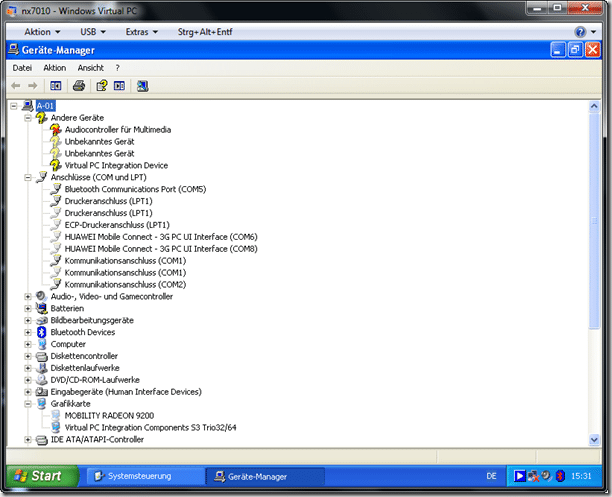Click the Bildbearbeitungsgeräte icon
The height and width of the screenshot is (497, 612).
41,321
